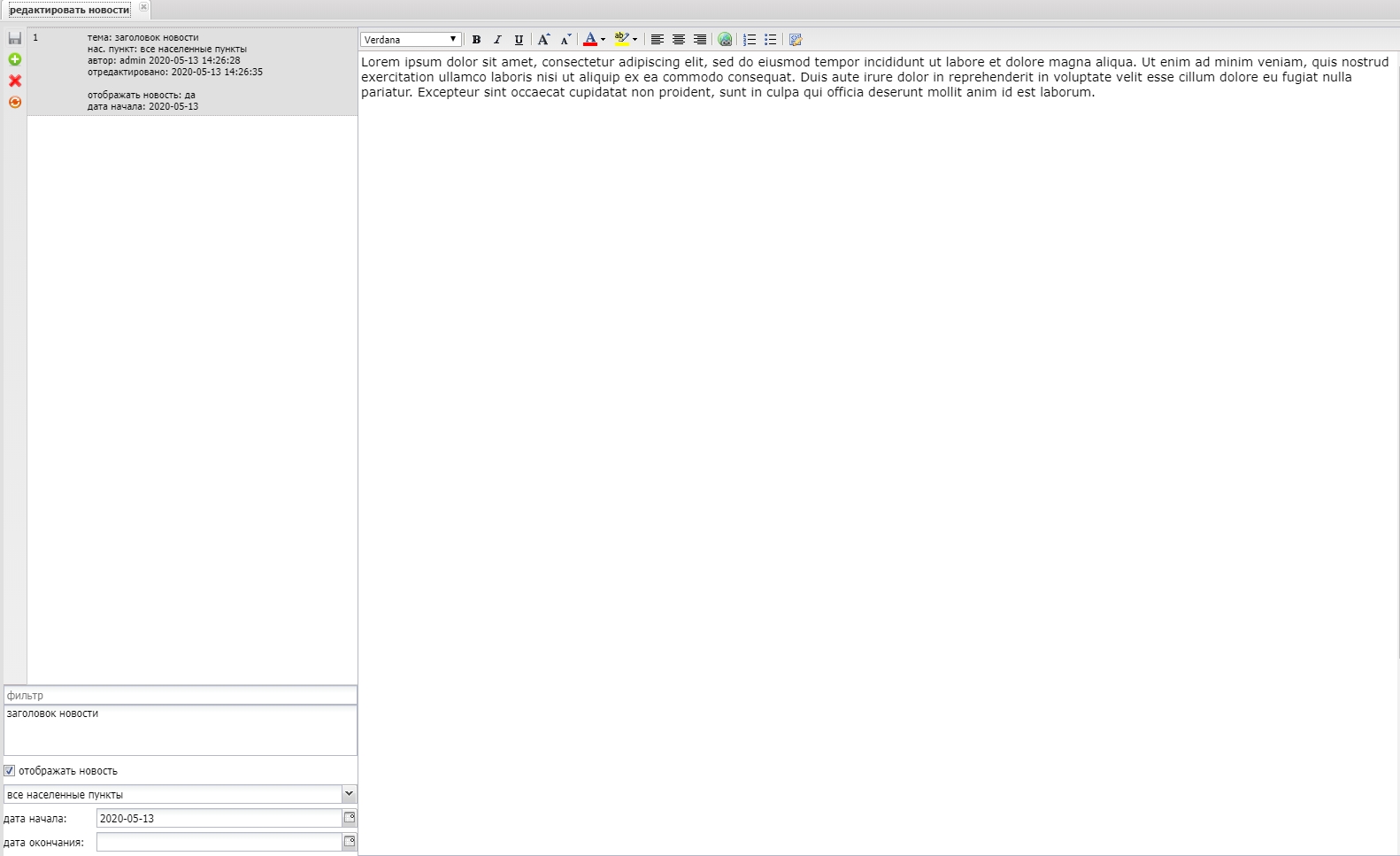
Task: Add a new news item with green plus
Action: 14,59
